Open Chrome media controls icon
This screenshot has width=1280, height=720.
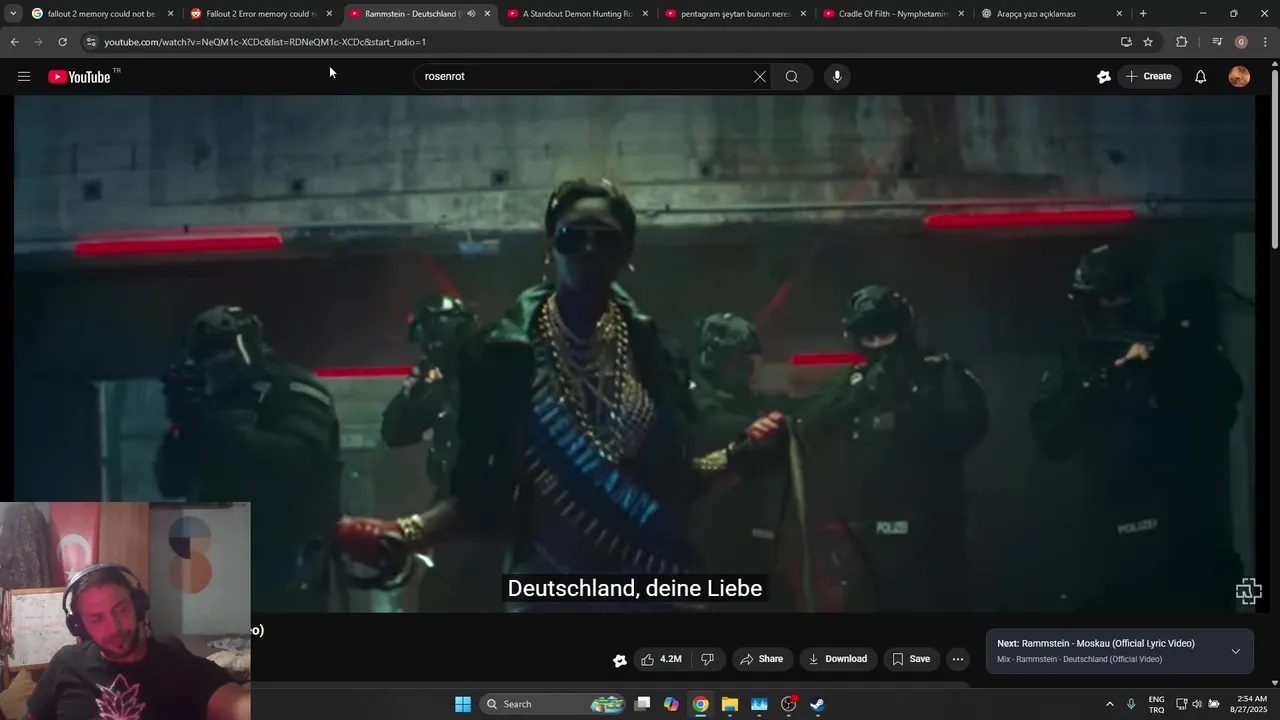pyautogui.click(x=1217, y=42)
